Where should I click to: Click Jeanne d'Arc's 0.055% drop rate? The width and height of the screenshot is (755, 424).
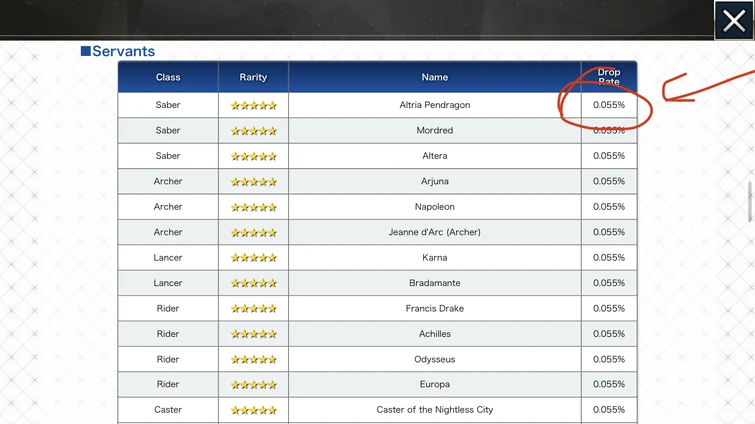coord(609,232)
